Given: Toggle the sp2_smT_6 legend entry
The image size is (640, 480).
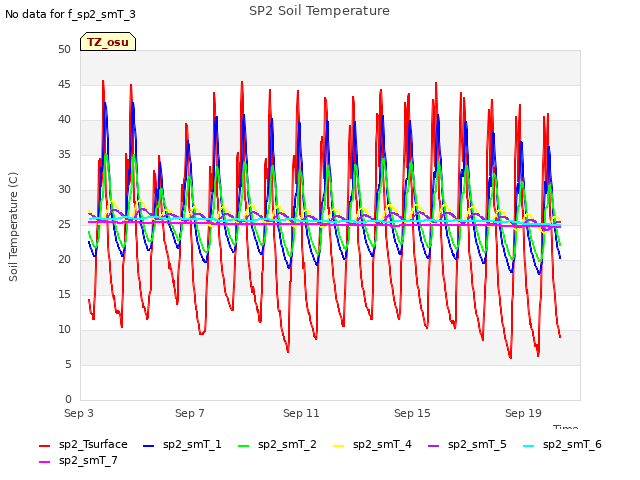Looking at the screenshot, I should (x=562, y=444).
